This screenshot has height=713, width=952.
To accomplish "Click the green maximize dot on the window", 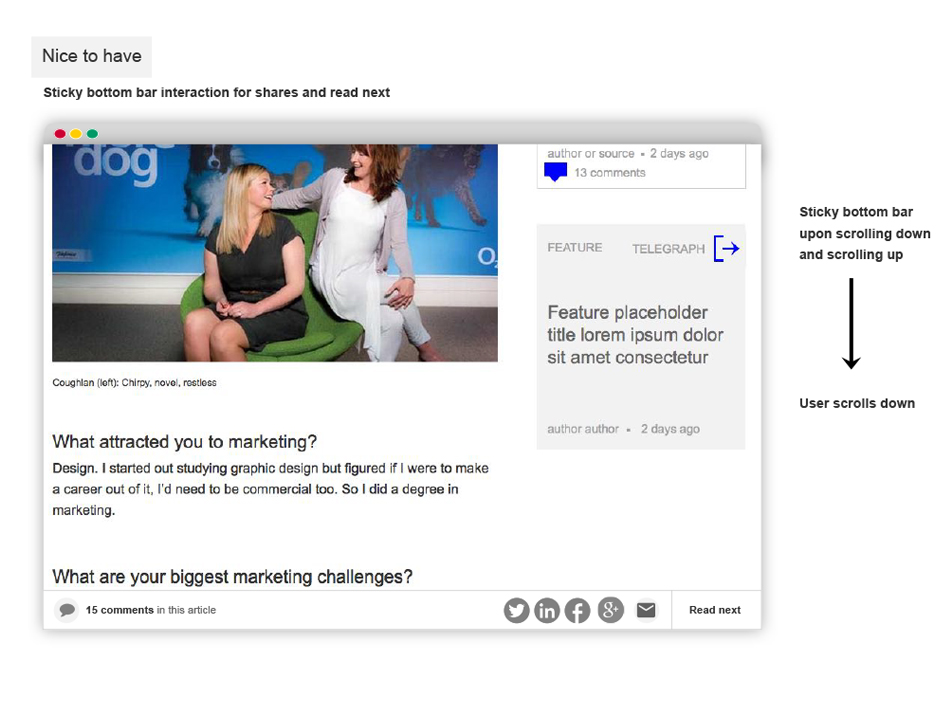I will point(92,134).
